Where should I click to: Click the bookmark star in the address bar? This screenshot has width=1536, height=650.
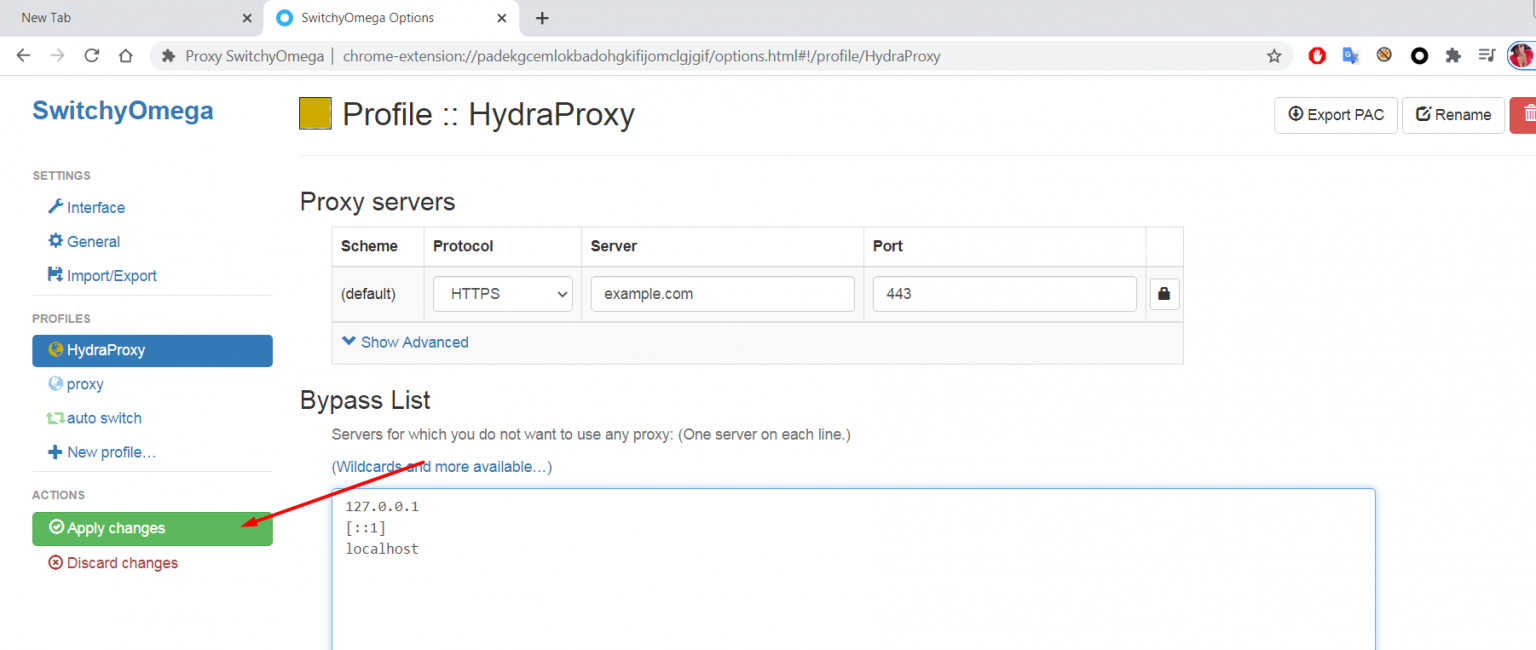pos(1274,56)
